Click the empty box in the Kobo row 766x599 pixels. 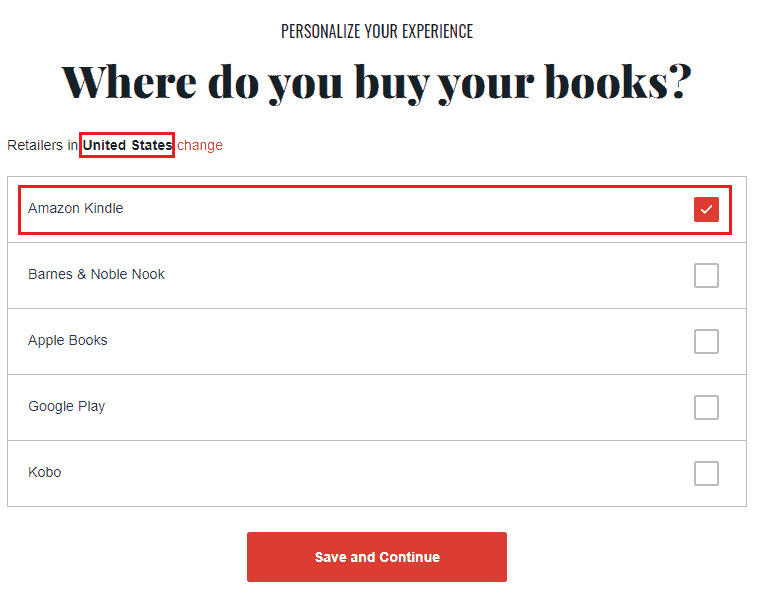coord(706,473)
